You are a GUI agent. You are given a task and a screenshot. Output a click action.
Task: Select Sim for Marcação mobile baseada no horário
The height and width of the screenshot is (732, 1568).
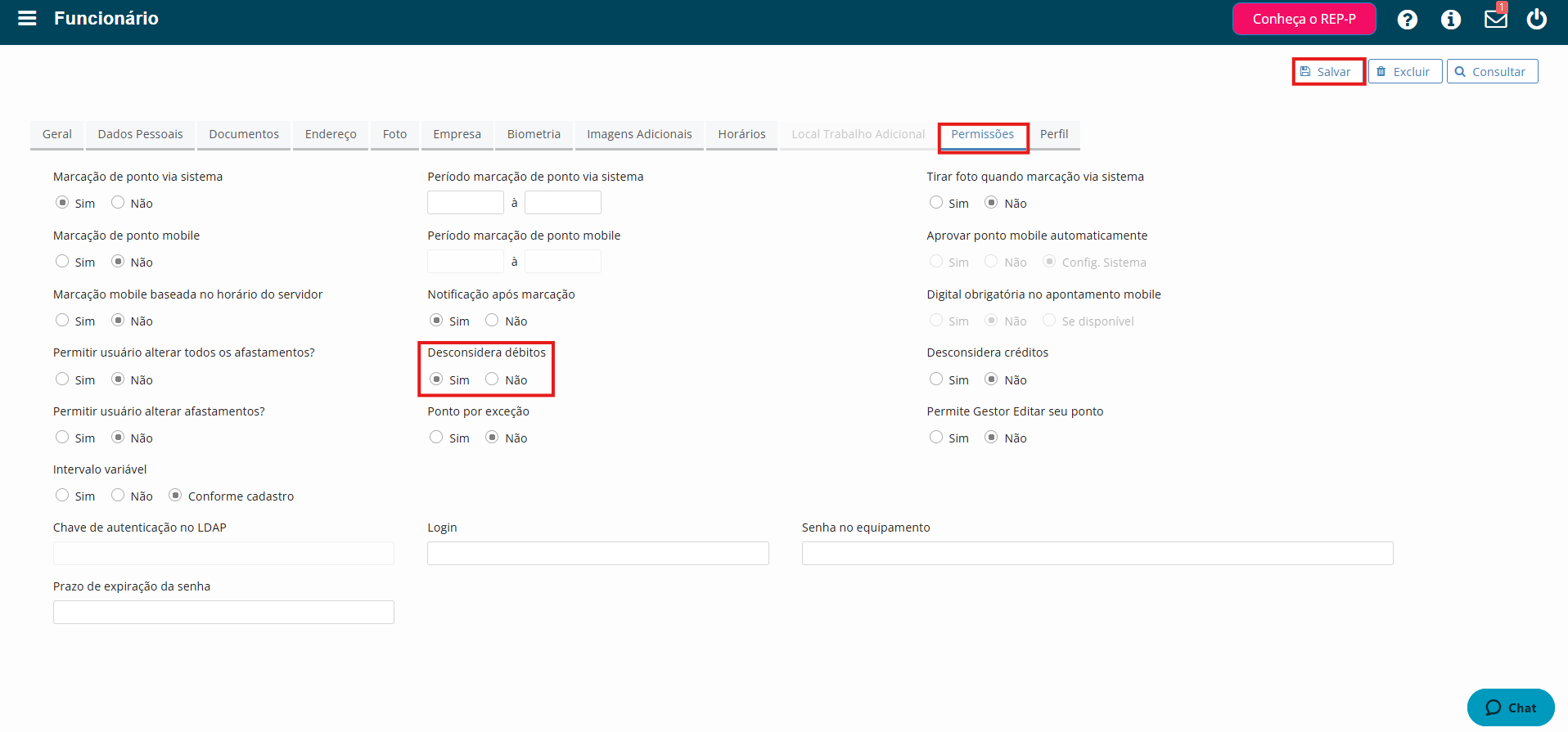click(62, 320)
